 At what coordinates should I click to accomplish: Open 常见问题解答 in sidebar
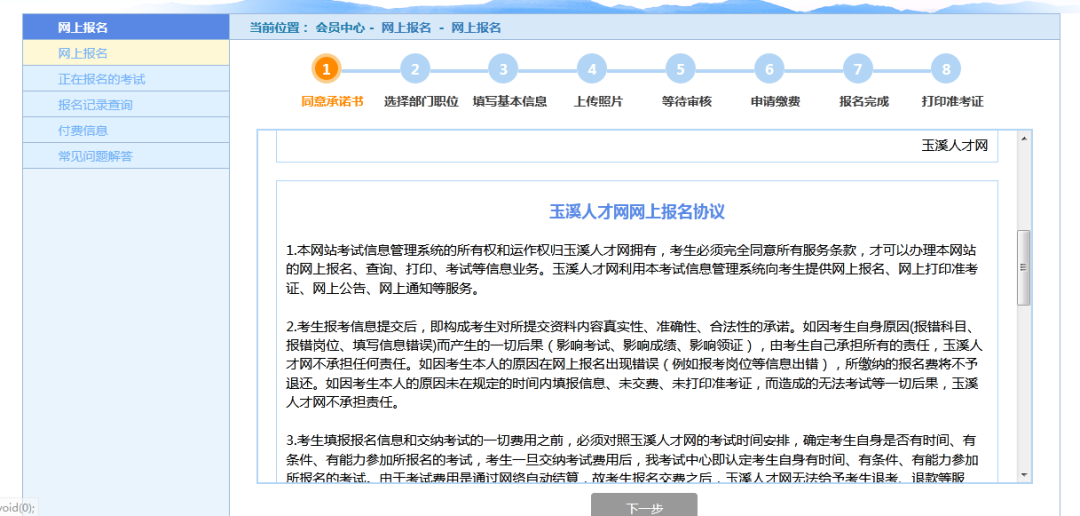tap(125, 156)
